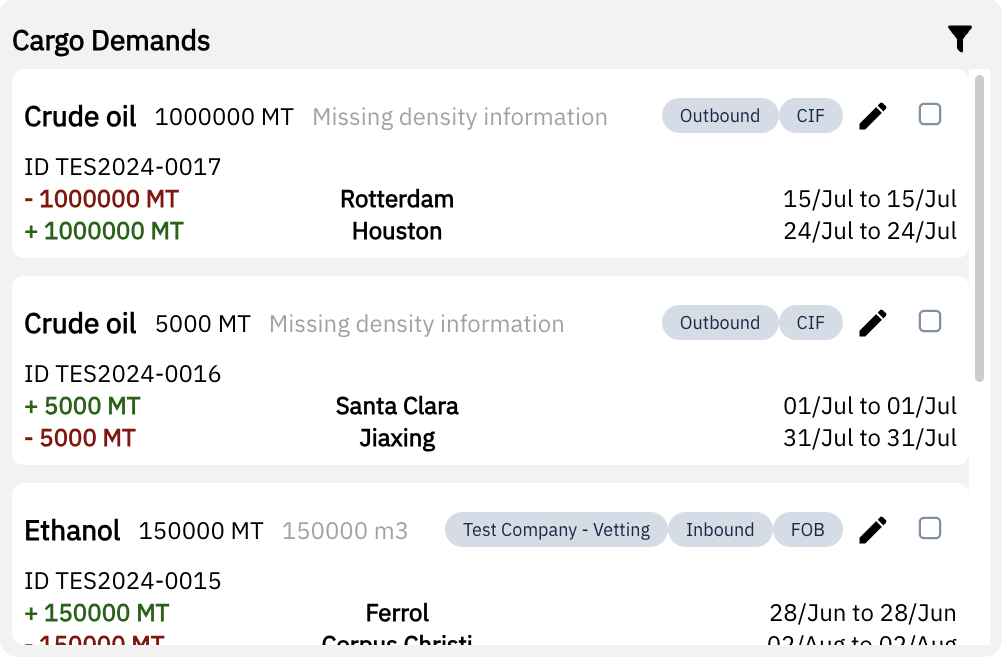Select the Santa Clara port entry
This screenshot has width=1002, height=660.
click(397, 406)
